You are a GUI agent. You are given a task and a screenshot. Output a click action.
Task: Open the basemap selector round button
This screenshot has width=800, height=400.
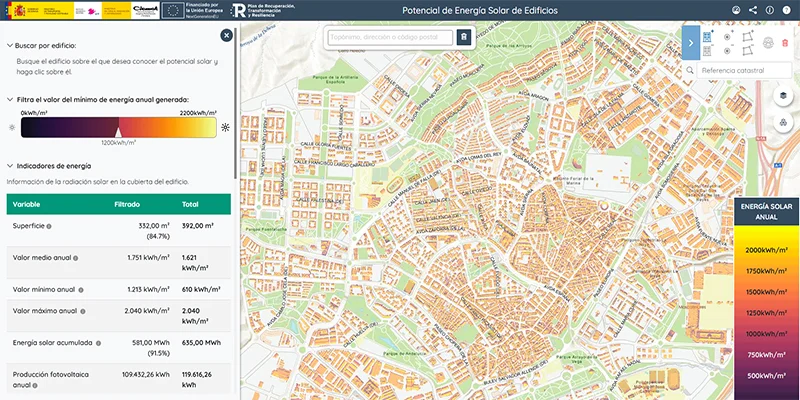point(783,122)
